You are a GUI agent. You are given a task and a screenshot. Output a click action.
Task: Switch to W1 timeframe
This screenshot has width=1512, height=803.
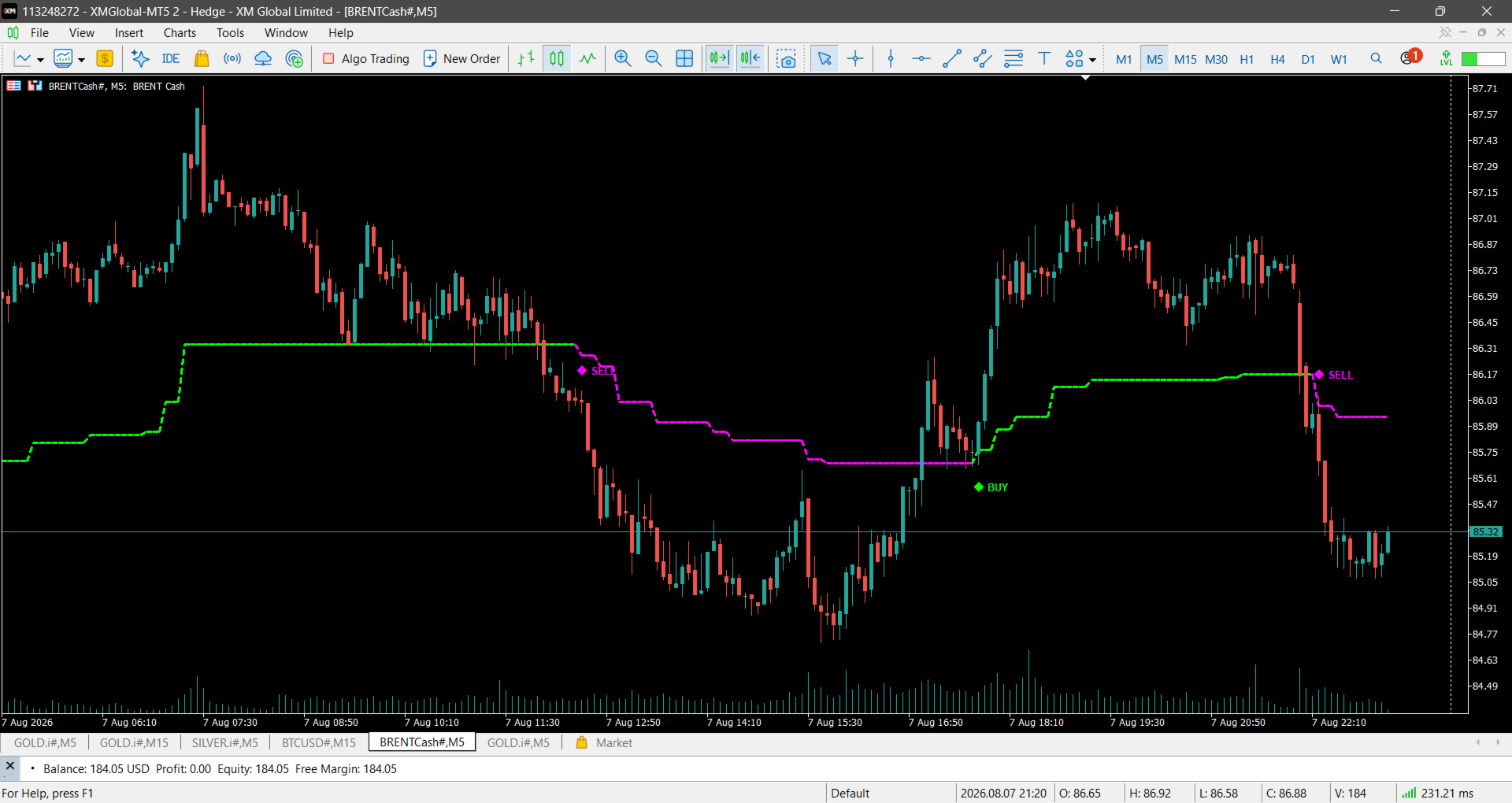click(x=1339, y=60)
